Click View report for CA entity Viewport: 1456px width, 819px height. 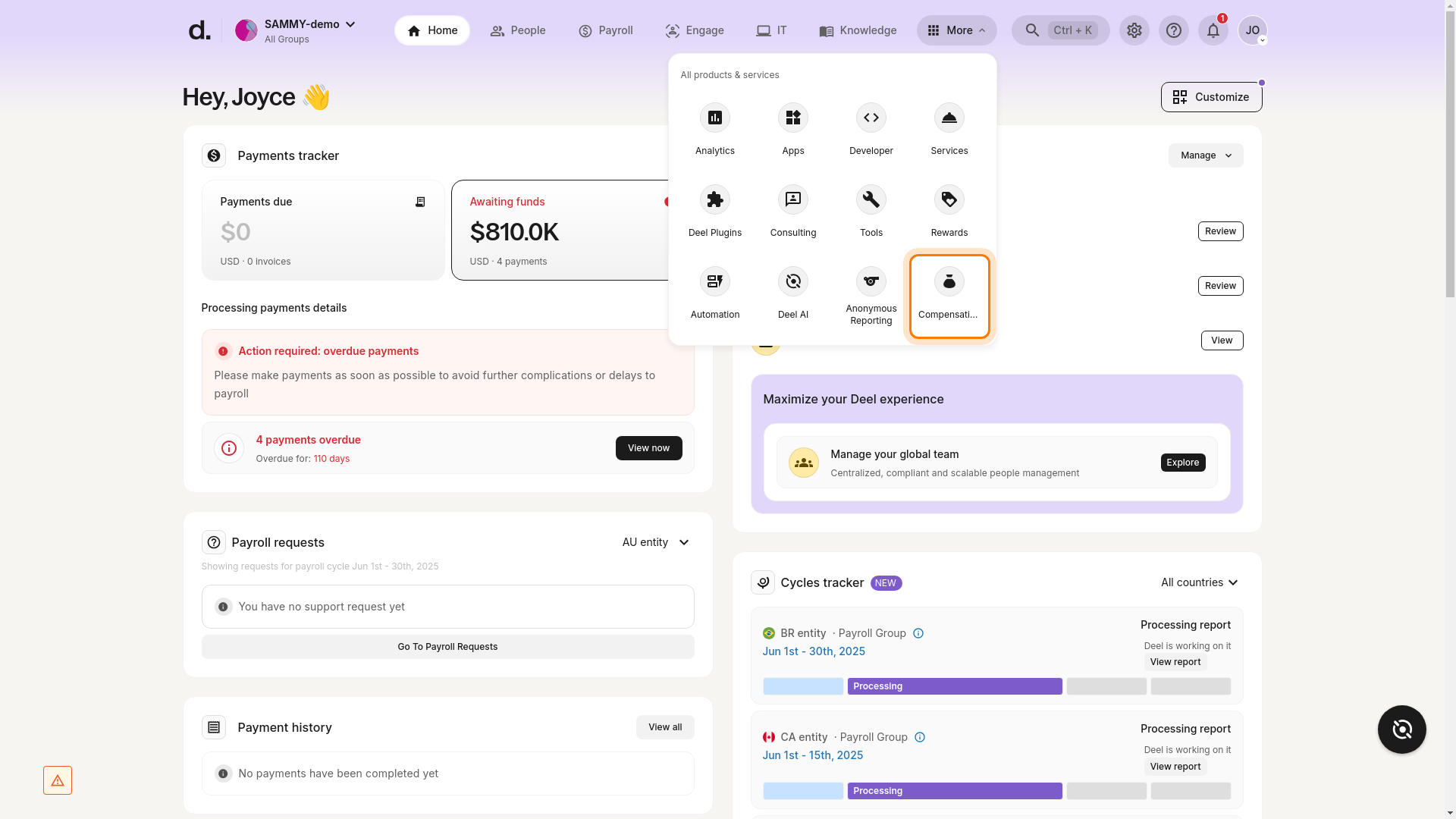click(1175, 767)
